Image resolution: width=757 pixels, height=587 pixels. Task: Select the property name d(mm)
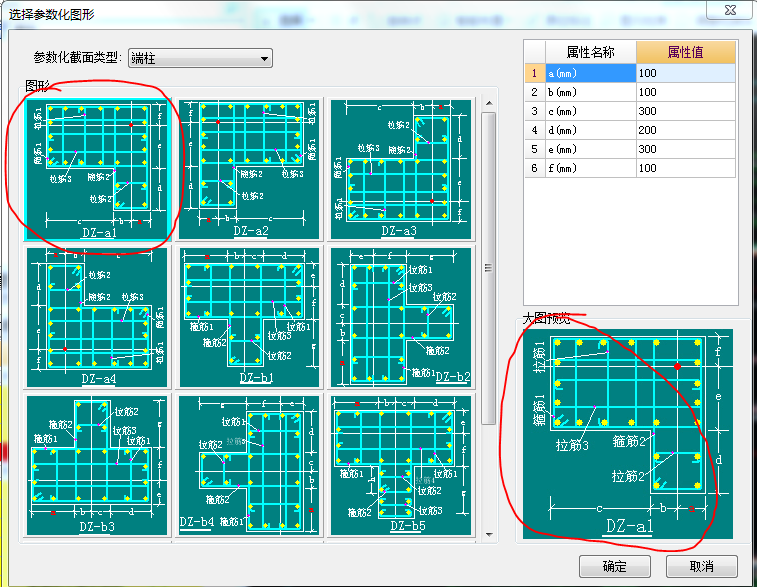[591, 130]
